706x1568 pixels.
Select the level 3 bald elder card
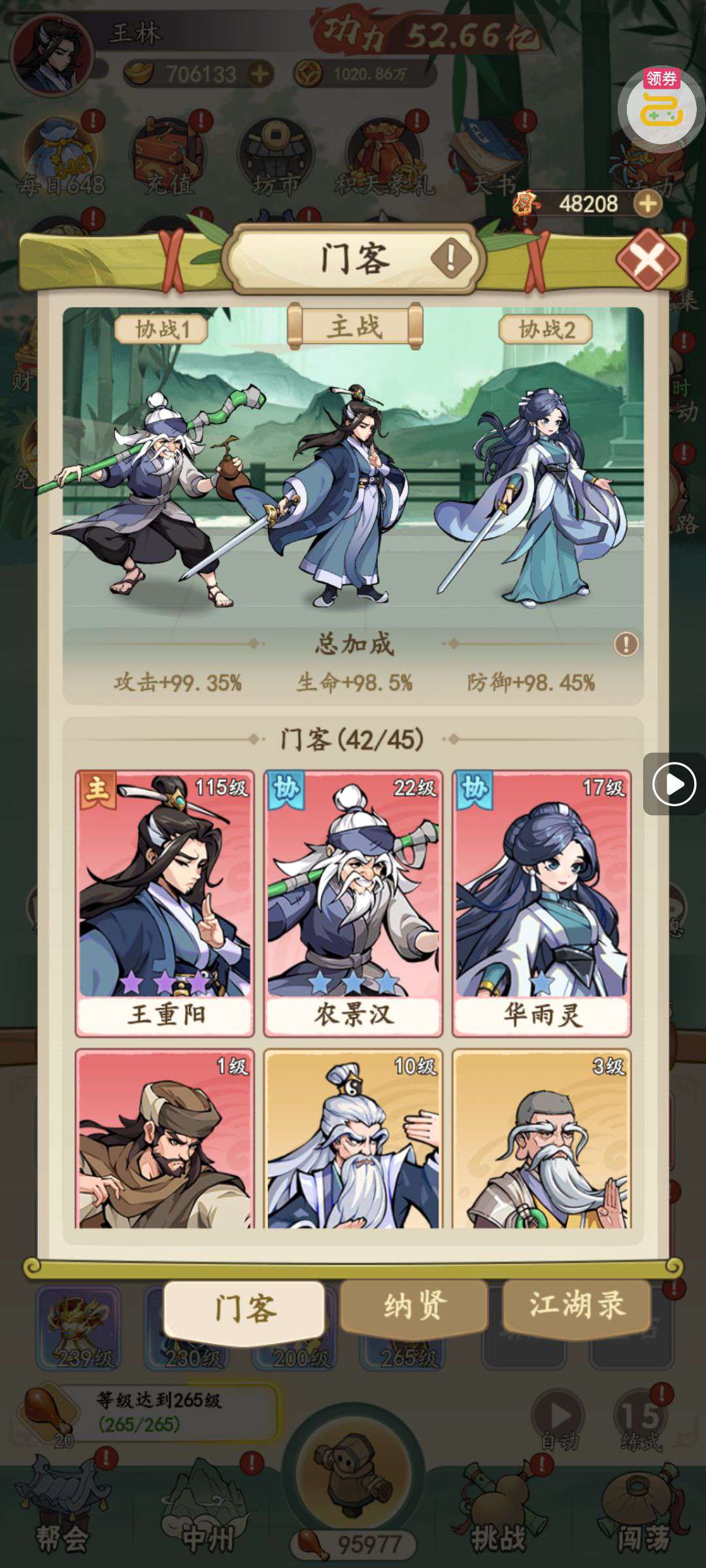[x=542, y=1139]
